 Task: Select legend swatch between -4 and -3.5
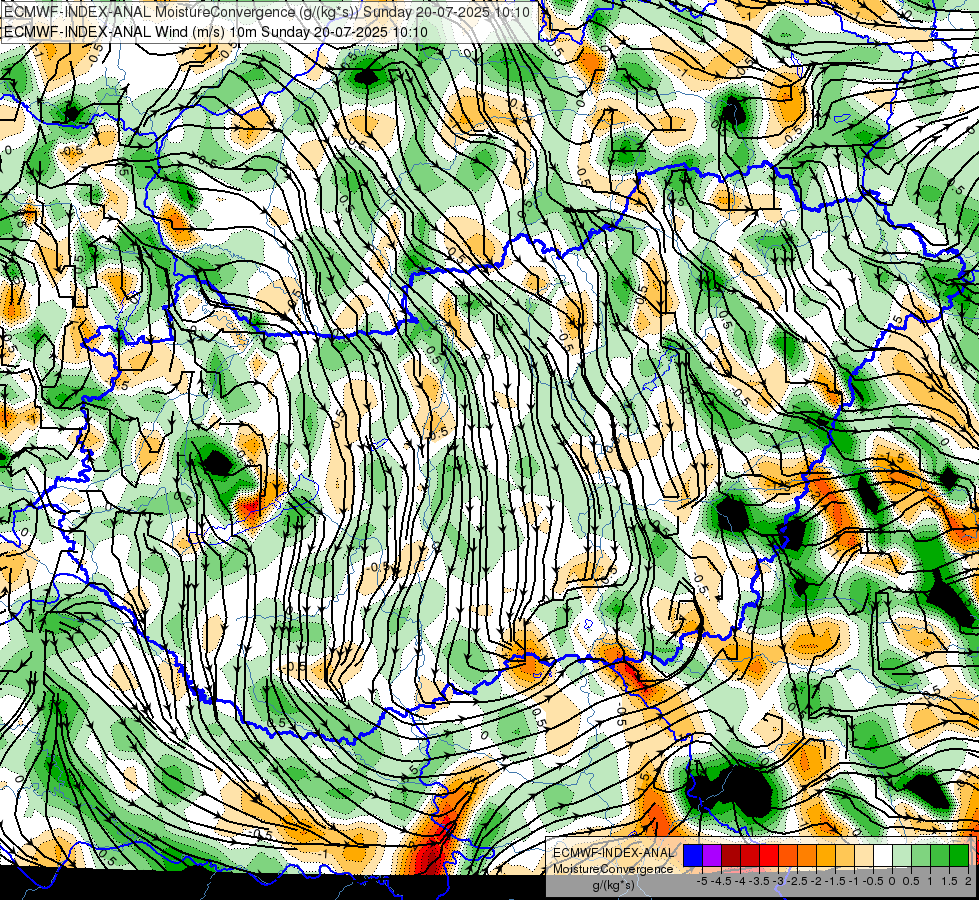pyautogui.click(x=750, y=855)
